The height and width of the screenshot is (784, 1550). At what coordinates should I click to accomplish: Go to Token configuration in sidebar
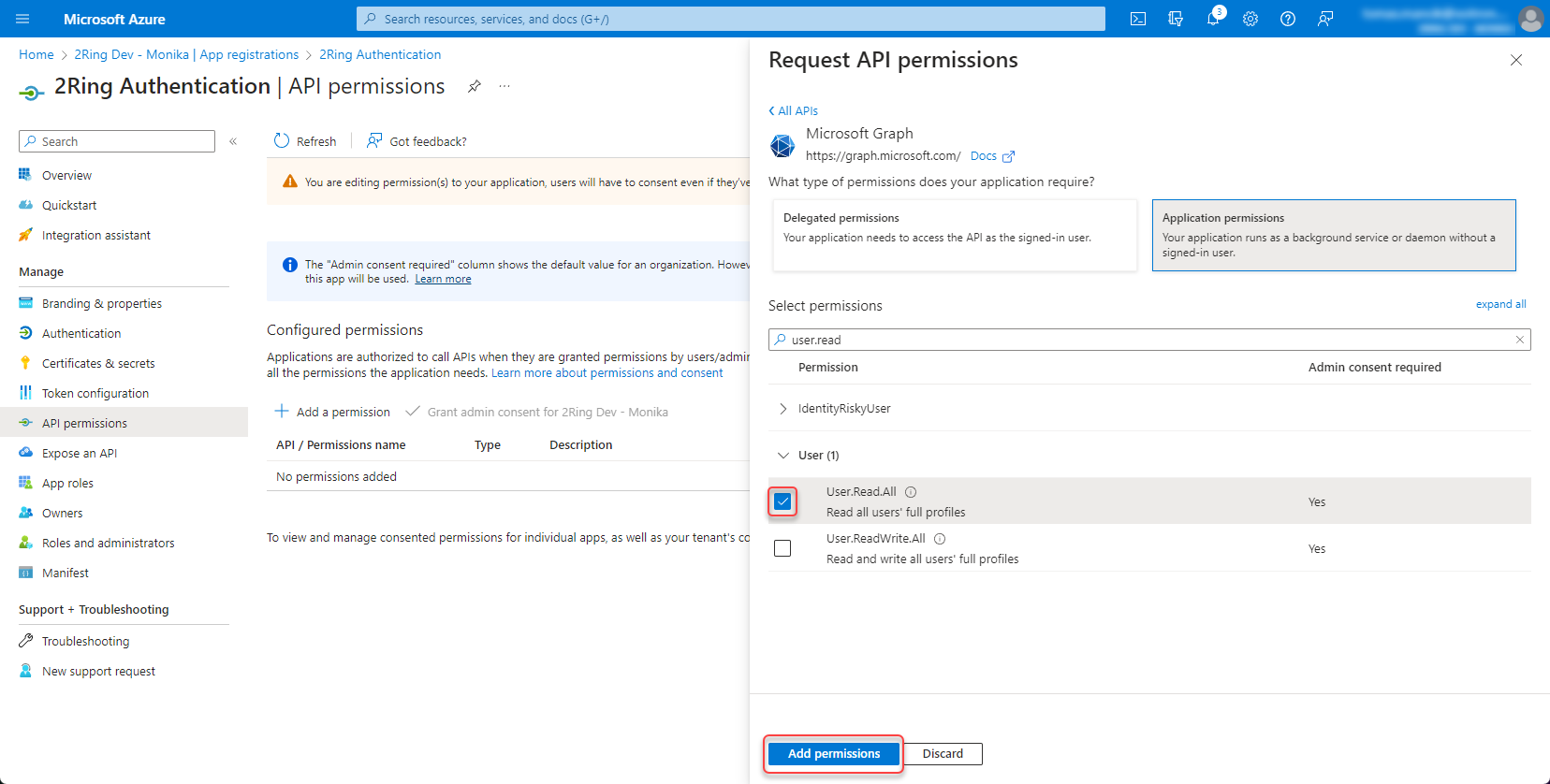(x=95, y=394)
